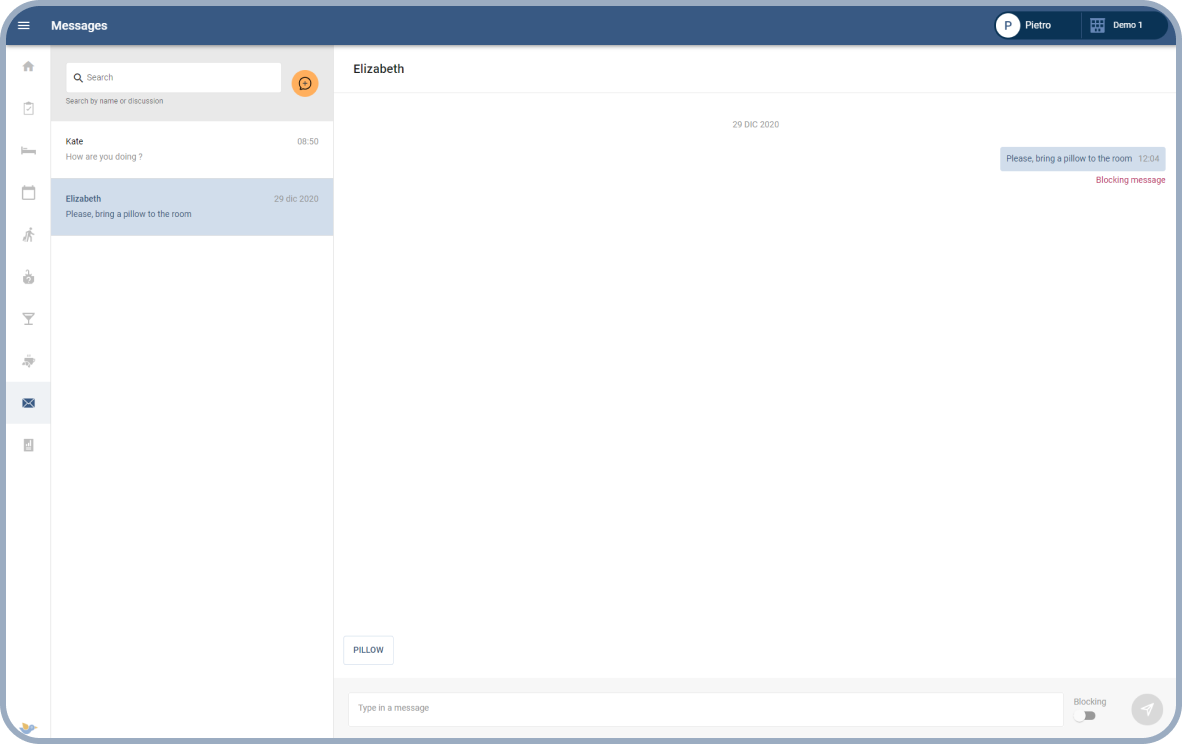Open the Pietro user profile menu
This screenshot has width=1182, height=744.
point(1035,25)
